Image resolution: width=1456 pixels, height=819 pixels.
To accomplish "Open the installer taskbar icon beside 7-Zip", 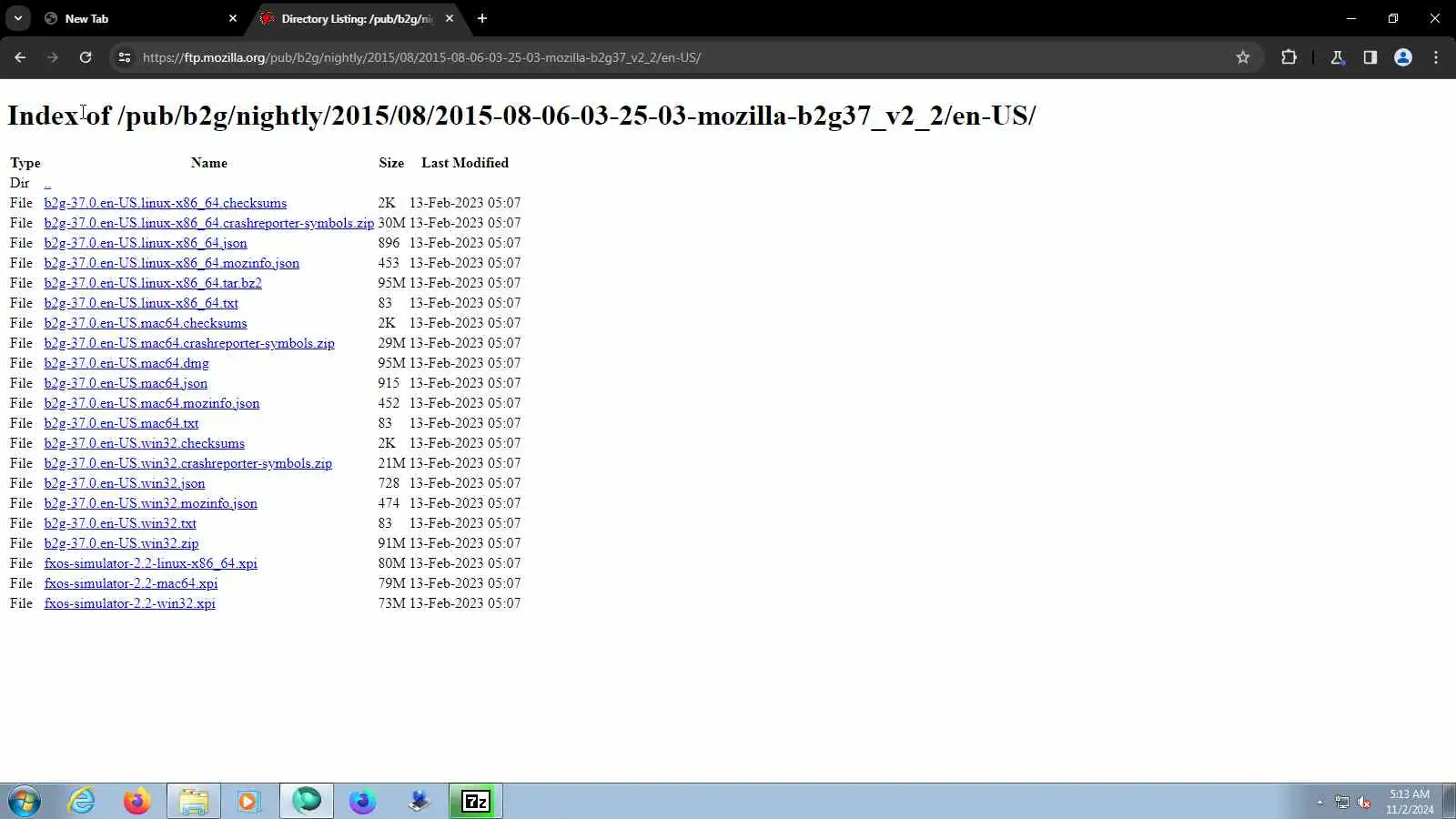I will 420,802.
